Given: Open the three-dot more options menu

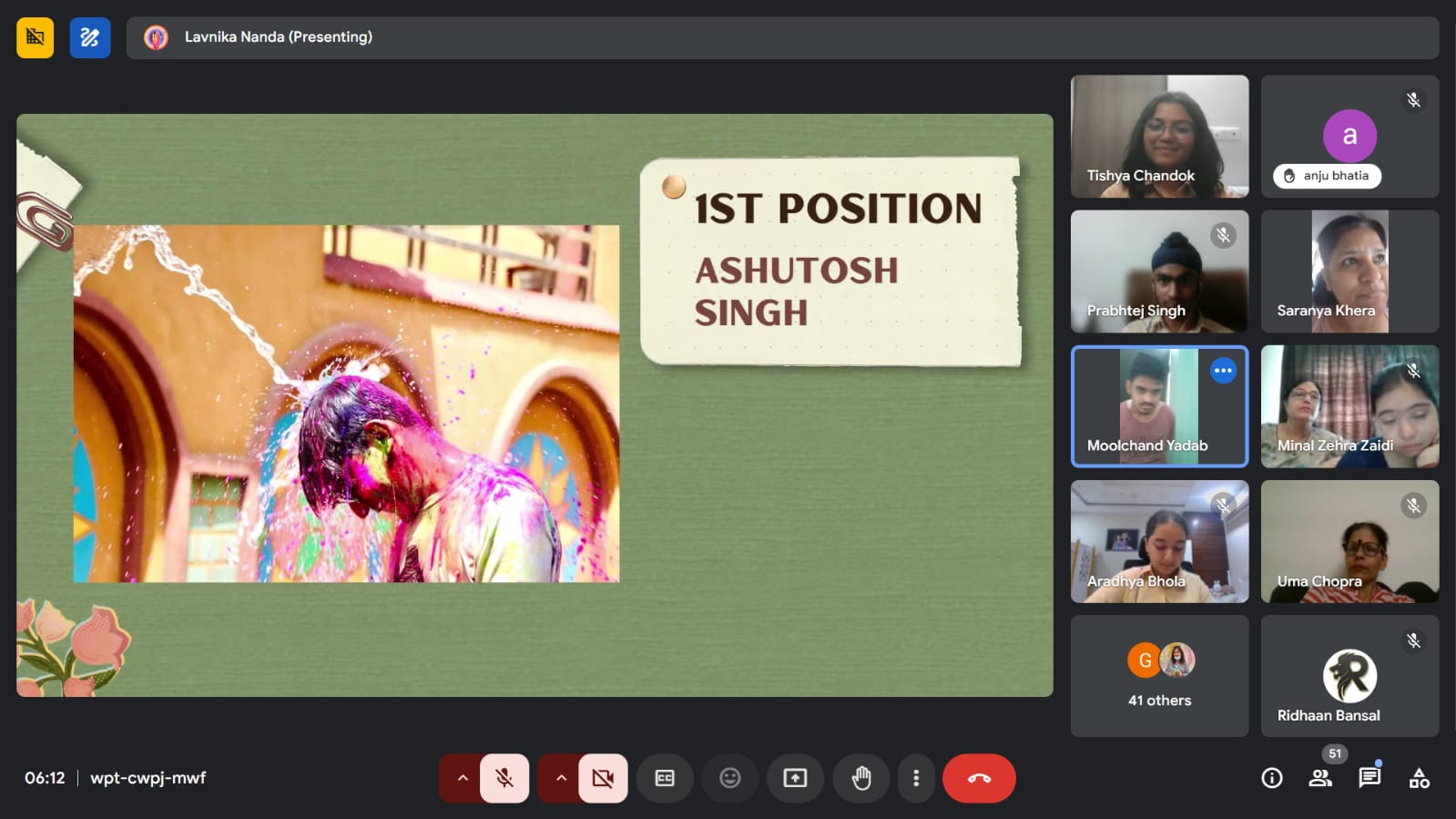Looking at the screenshot, I should coord(916,778).
